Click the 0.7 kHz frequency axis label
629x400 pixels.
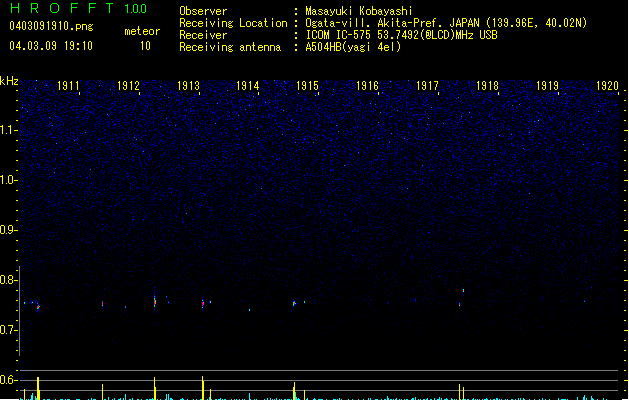[8, 330]
